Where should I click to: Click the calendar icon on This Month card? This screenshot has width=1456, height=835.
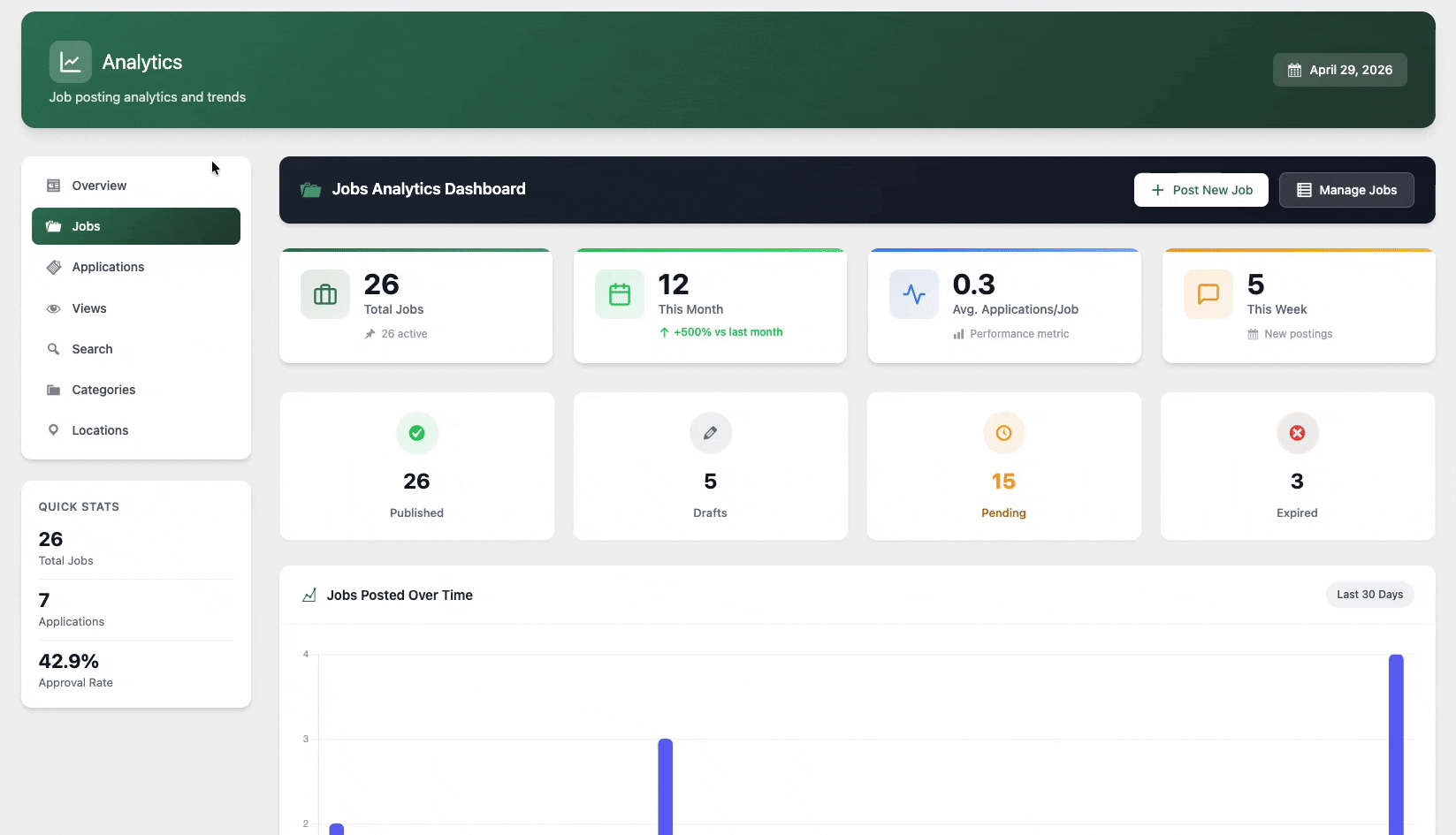pos(620,294)
